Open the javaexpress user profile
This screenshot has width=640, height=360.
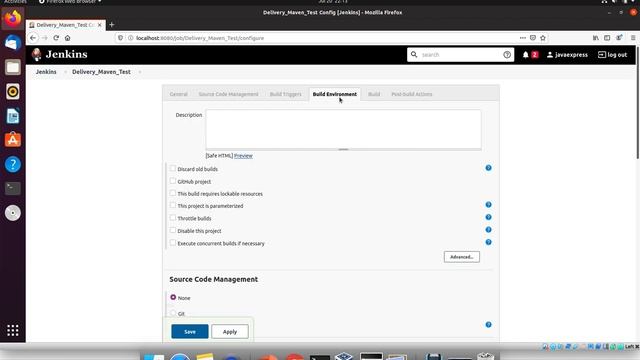click(x=567, y=55)
